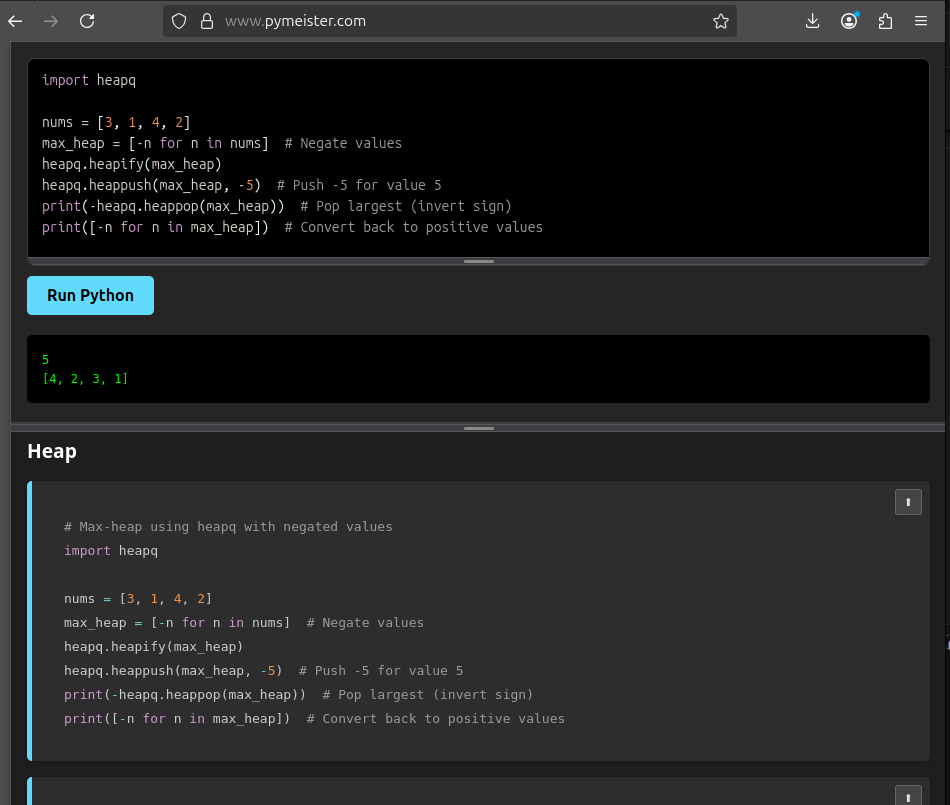
Task: Click the downloads icon in the toolbar
Action: [813, 20]
